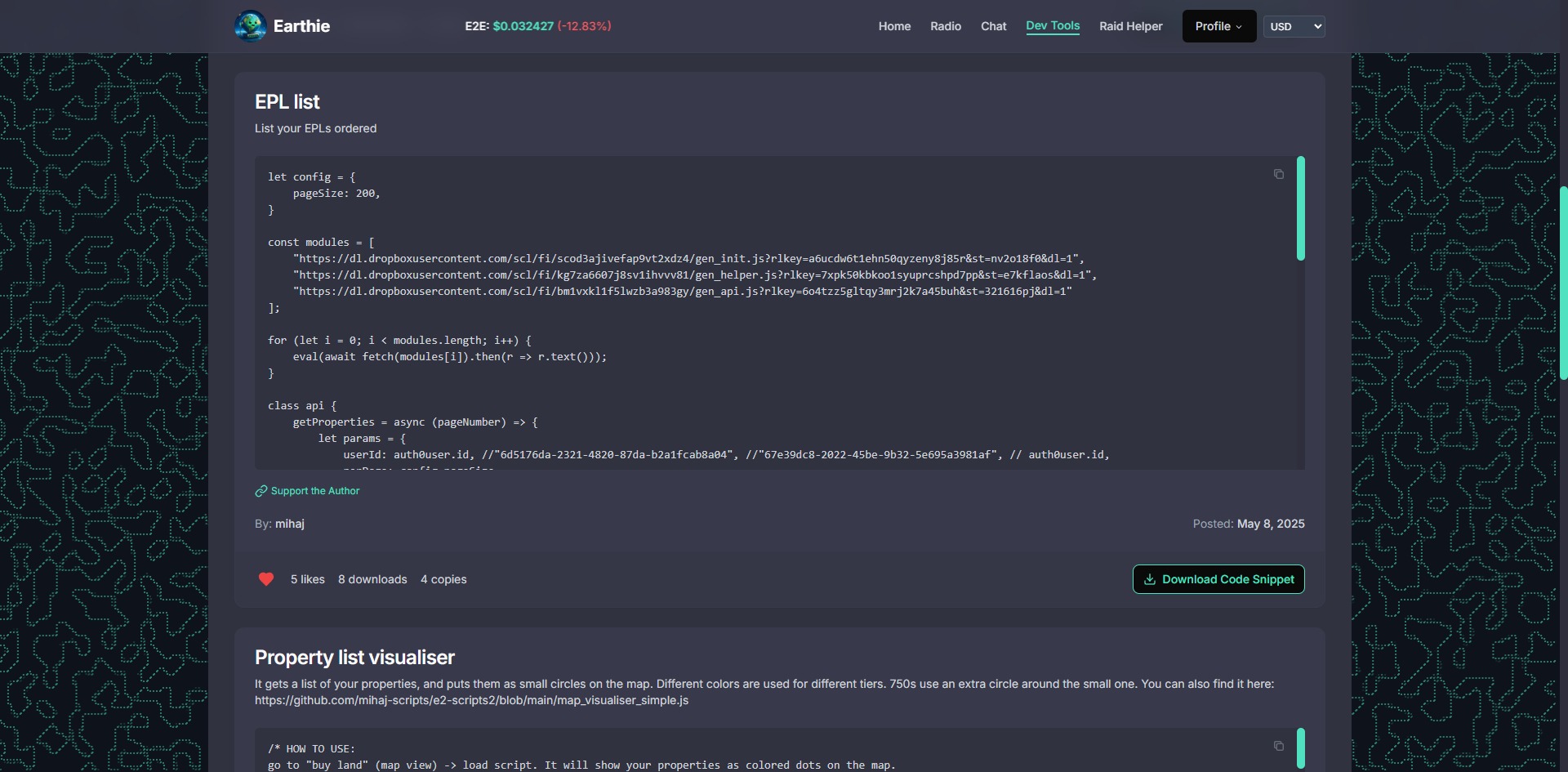Open the Chat section
The height and width of the screenshot is (772, 1568).
[x=993, y=26]
